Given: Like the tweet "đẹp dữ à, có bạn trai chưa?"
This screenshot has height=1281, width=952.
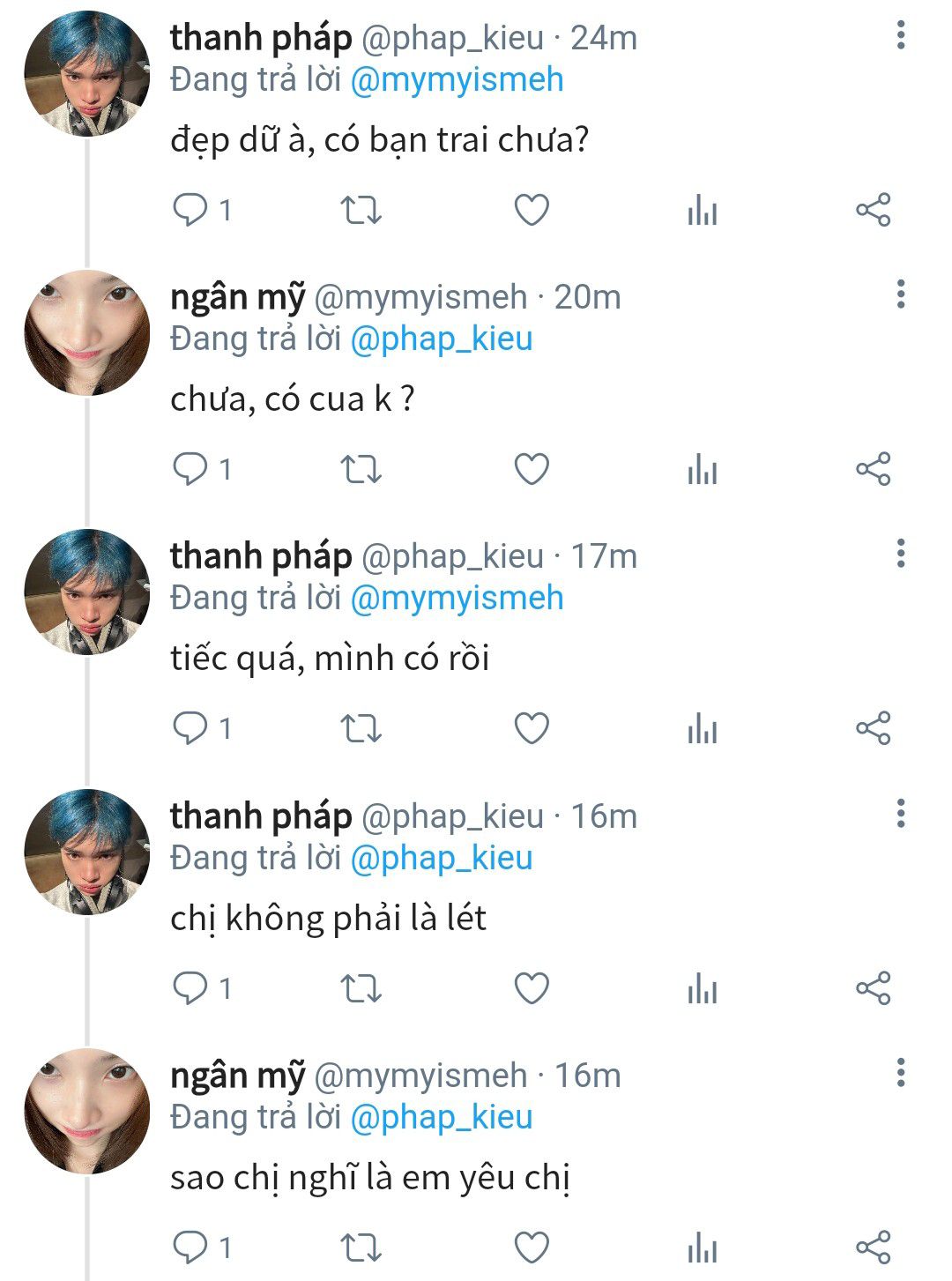Looking at the screenshot, I should pyautogui.click(x=532, y=210).
